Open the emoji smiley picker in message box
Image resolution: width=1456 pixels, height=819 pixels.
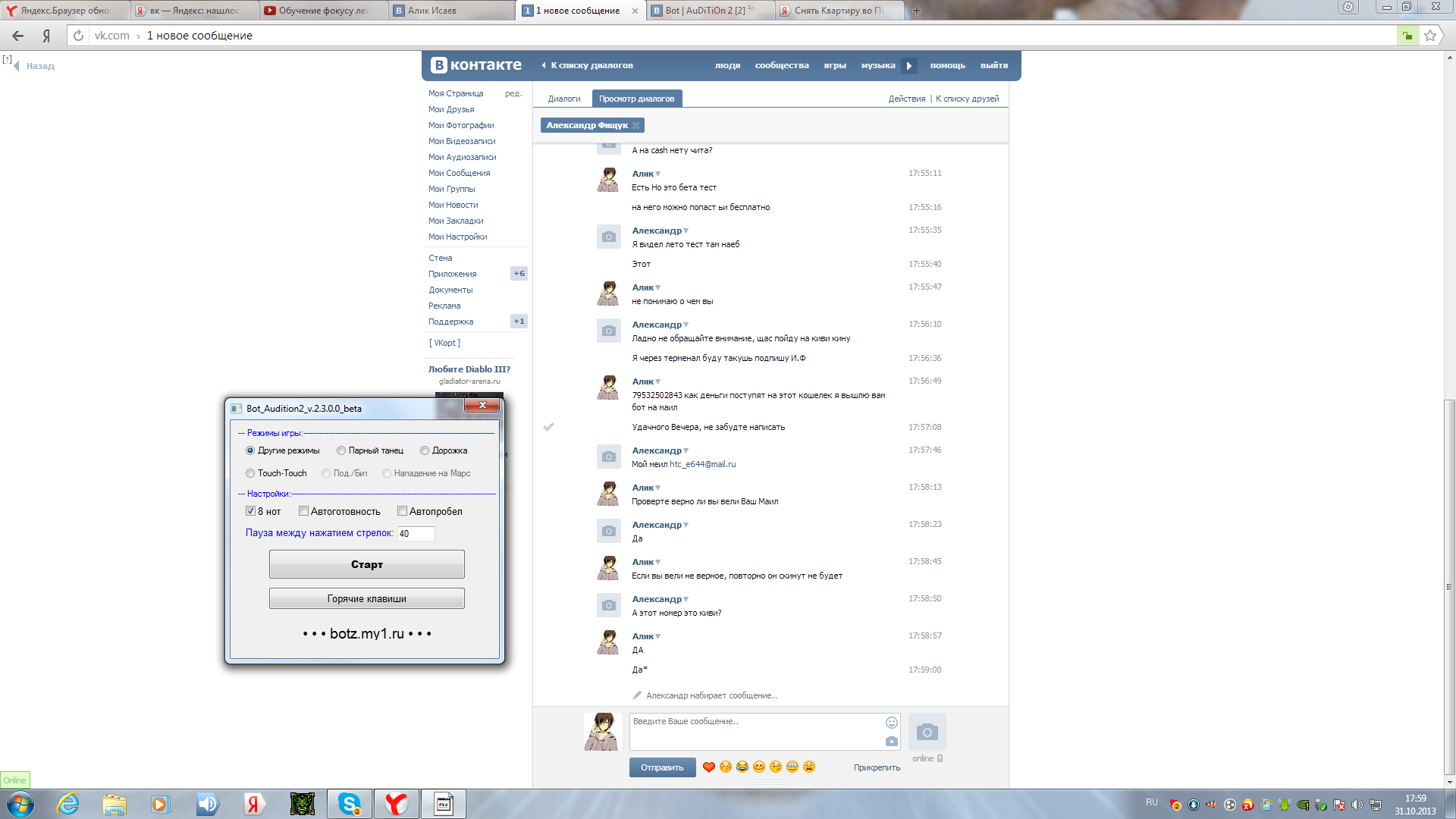[x=892, y=723]
